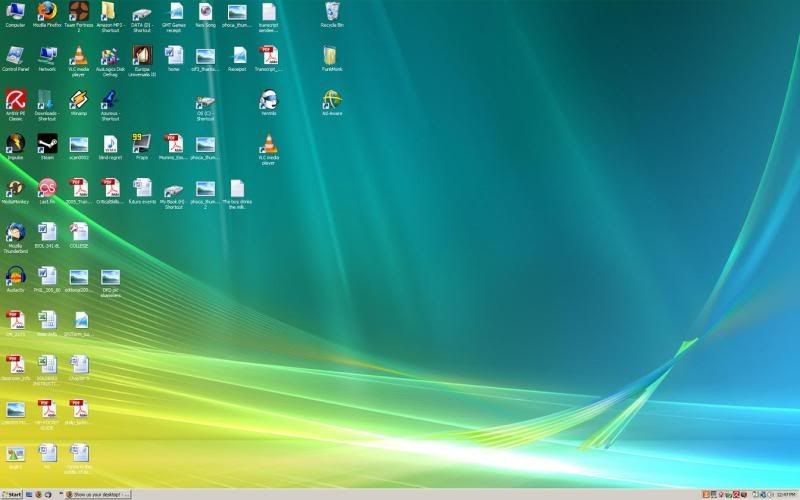Click the taskbar clock
The image size is (800, 500).
[786, 494]
